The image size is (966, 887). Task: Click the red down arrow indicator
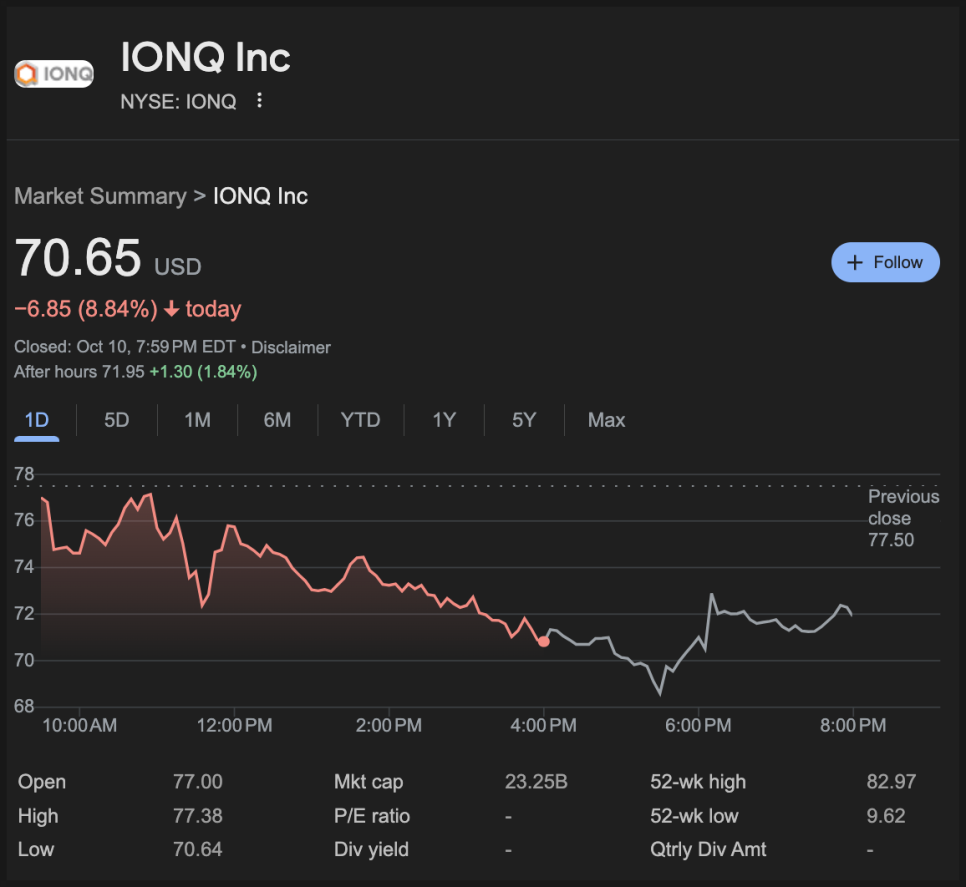tap(171, 309)
